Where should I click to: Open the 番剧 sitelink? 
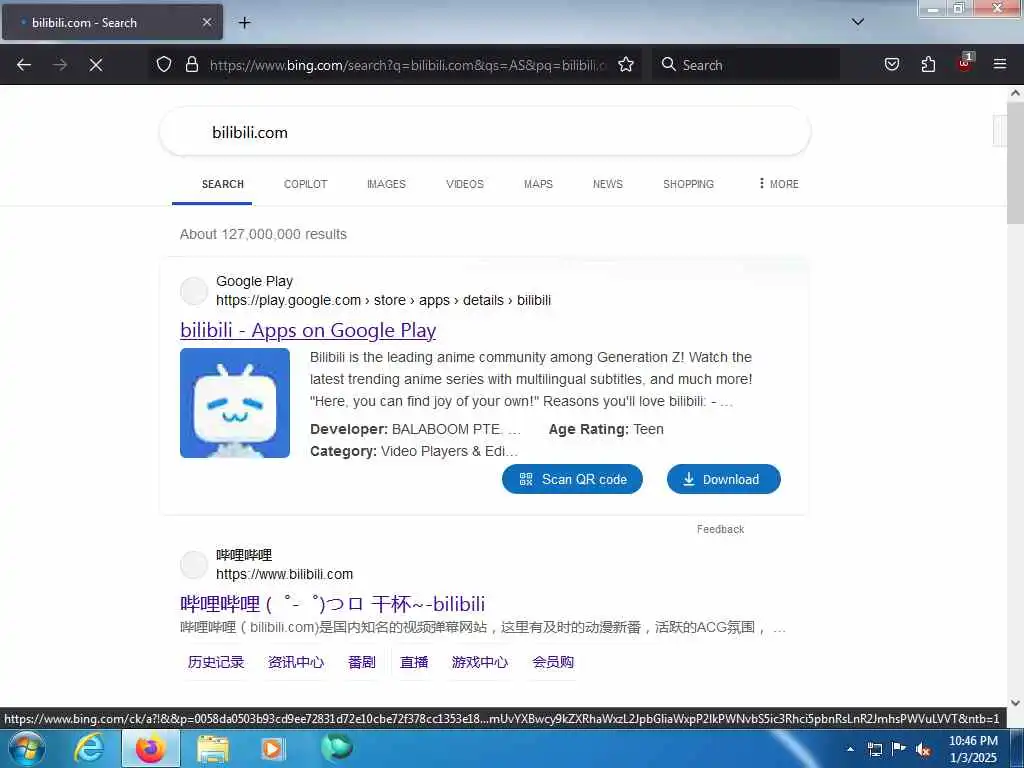362,662
